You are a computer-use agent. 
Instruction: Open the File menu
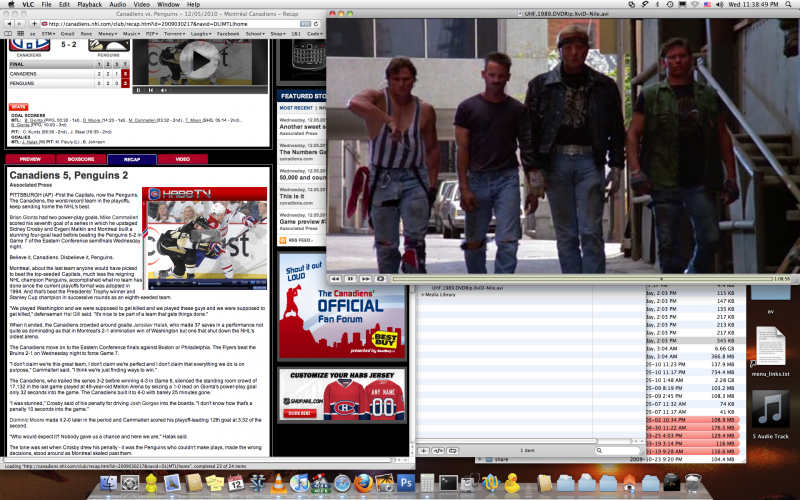[x=46, y=4]
